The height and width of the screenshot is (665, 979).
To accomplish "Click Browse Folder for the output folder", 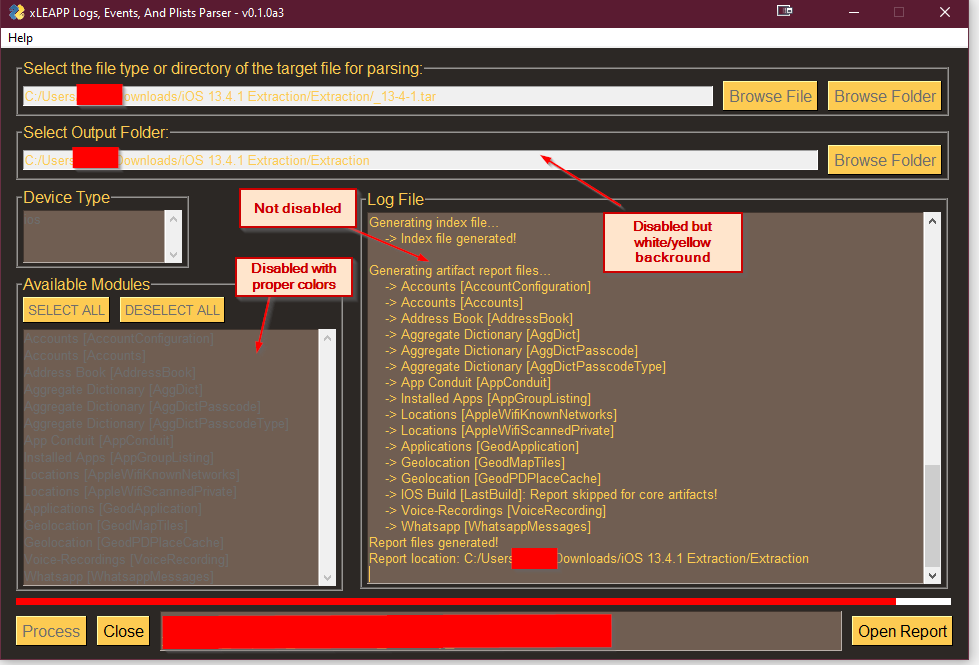I will [x=884, y=160].
